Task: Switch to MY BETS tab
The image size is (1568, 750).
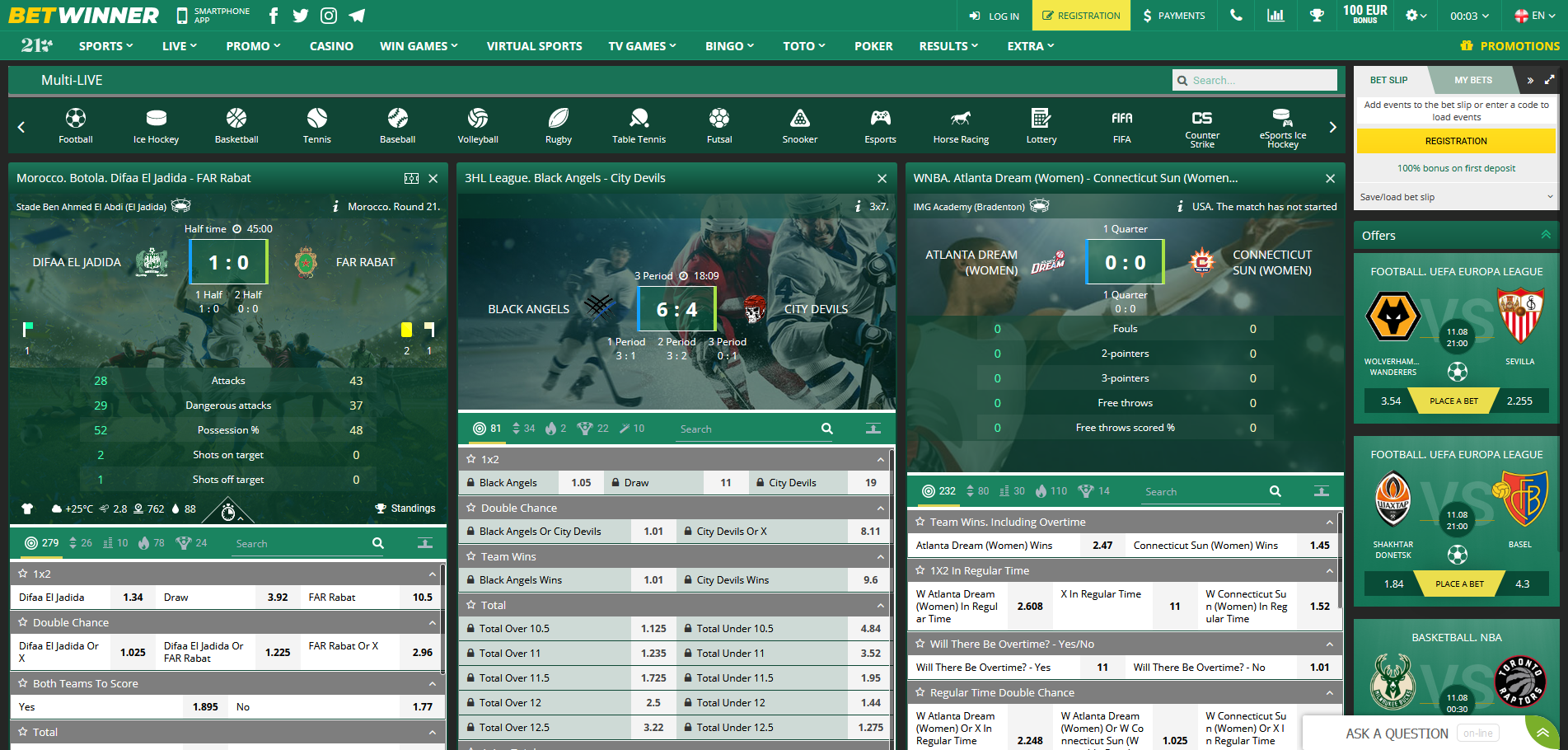Action: click(x=1472, y=80)
